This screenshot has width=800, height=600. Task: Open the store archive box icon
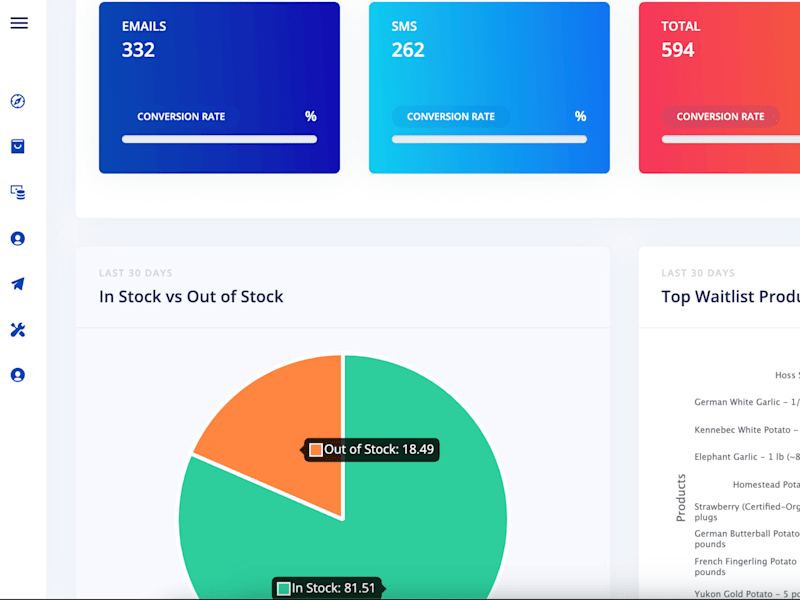tap(18, 146)
